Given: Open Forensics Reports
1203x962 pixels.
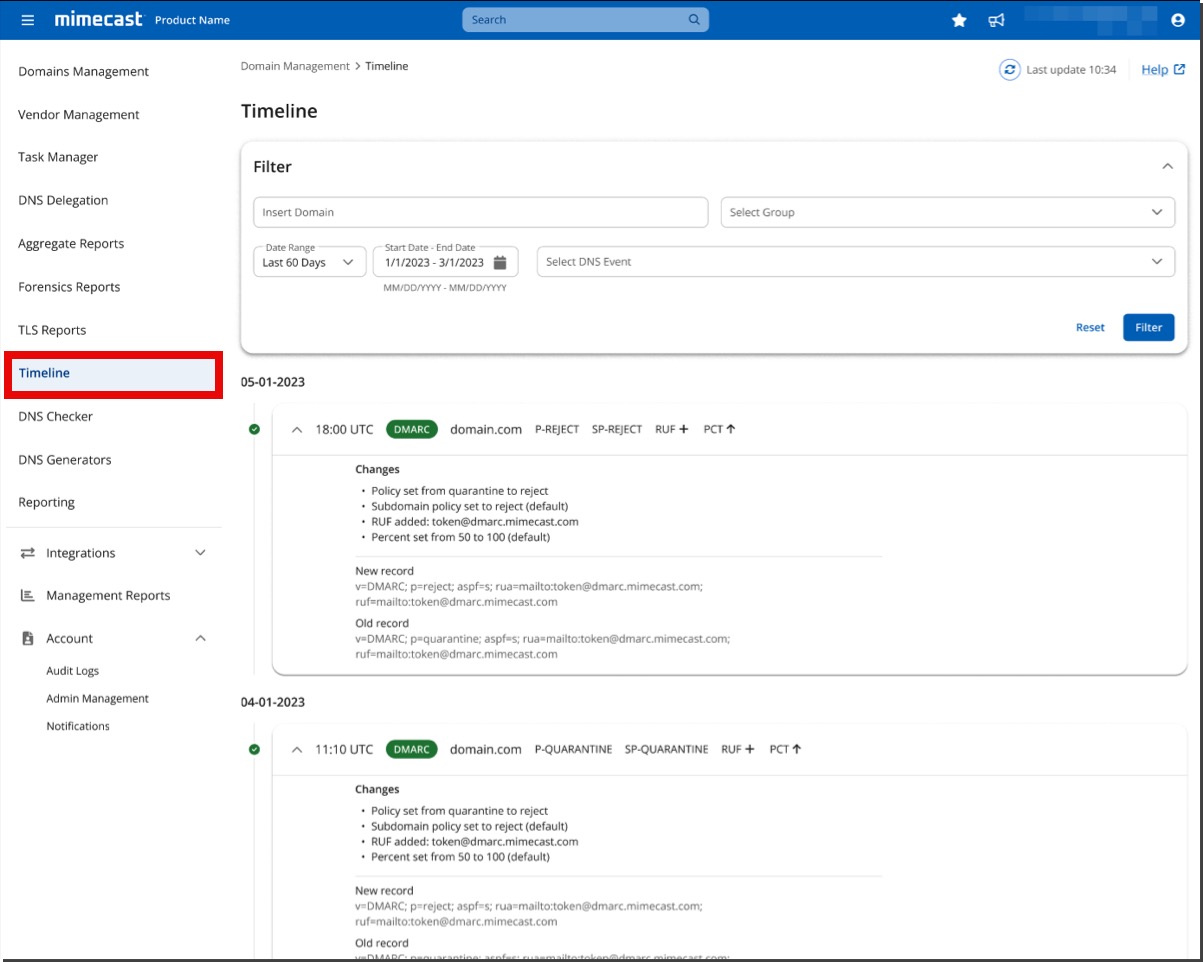Looking at the screenshot, I should tap(69, 287).
